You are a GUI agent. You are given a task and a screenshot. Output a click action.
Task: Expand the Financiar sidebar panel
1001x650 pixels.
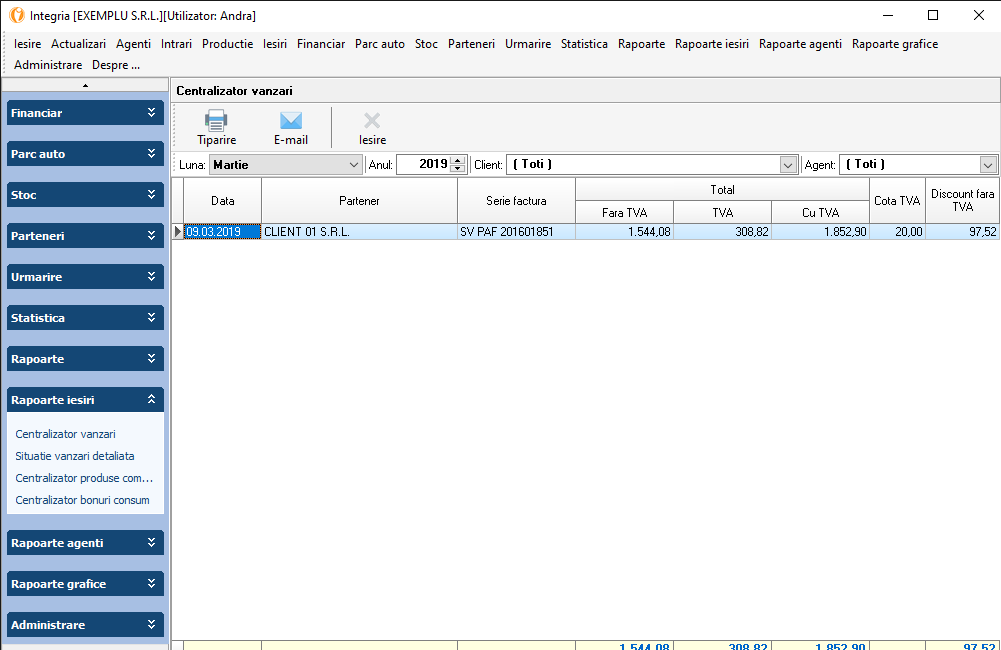(x=151, y=113)
